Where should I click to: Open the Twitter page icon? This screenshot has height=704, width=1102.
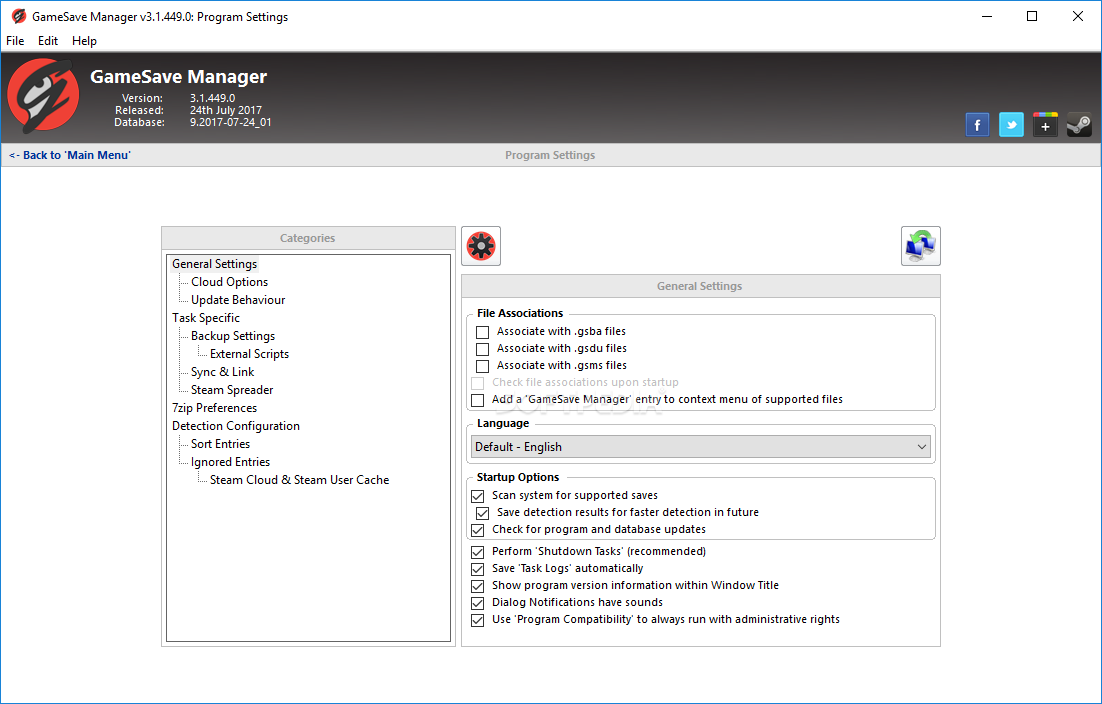tap(1011, 125)
